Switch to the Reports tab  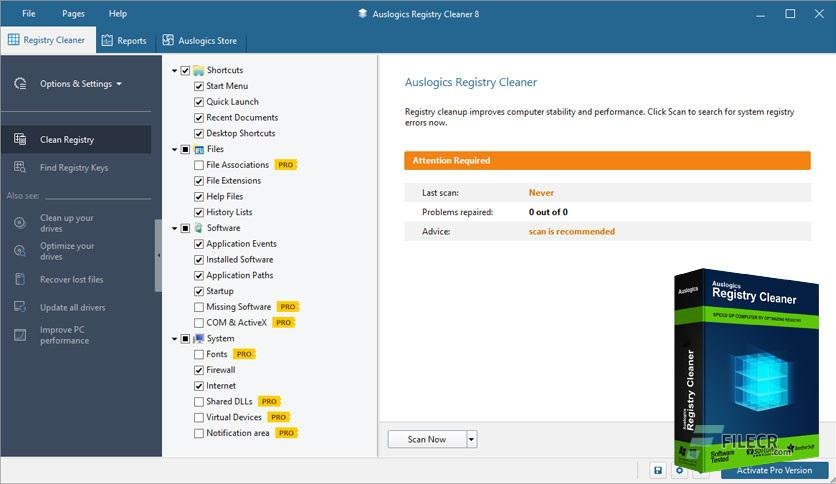click(x=124, y=41)
